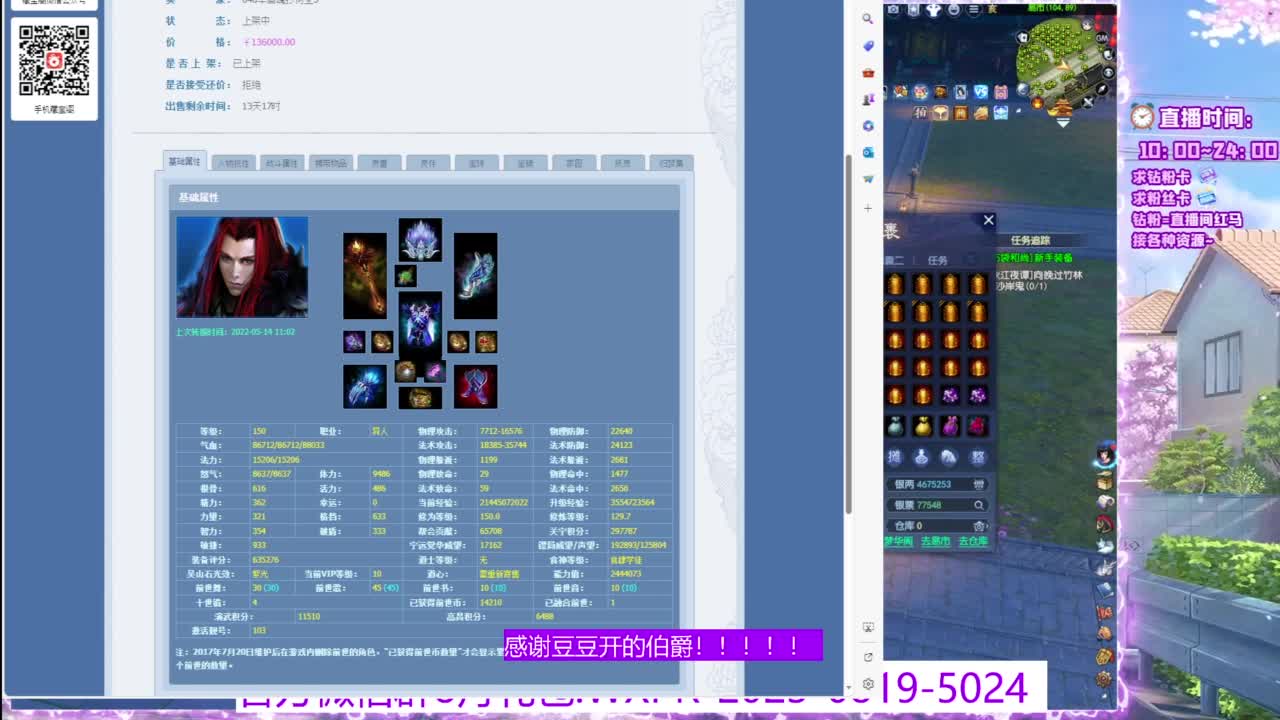The height and width of the screenshot is (720, 1280).
Task: View the helmet equipment slot
Action: coord(420,240)
